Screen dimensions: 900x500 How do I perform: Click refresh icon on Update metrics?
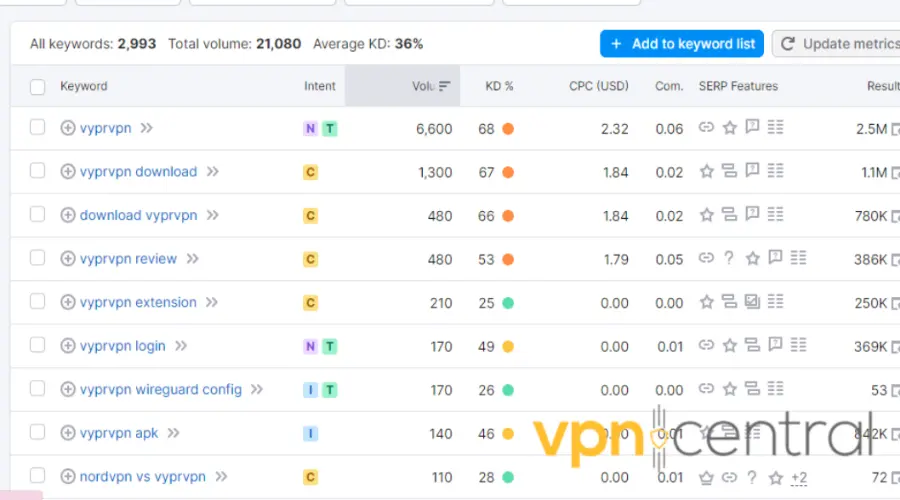(x=788, y=44)
